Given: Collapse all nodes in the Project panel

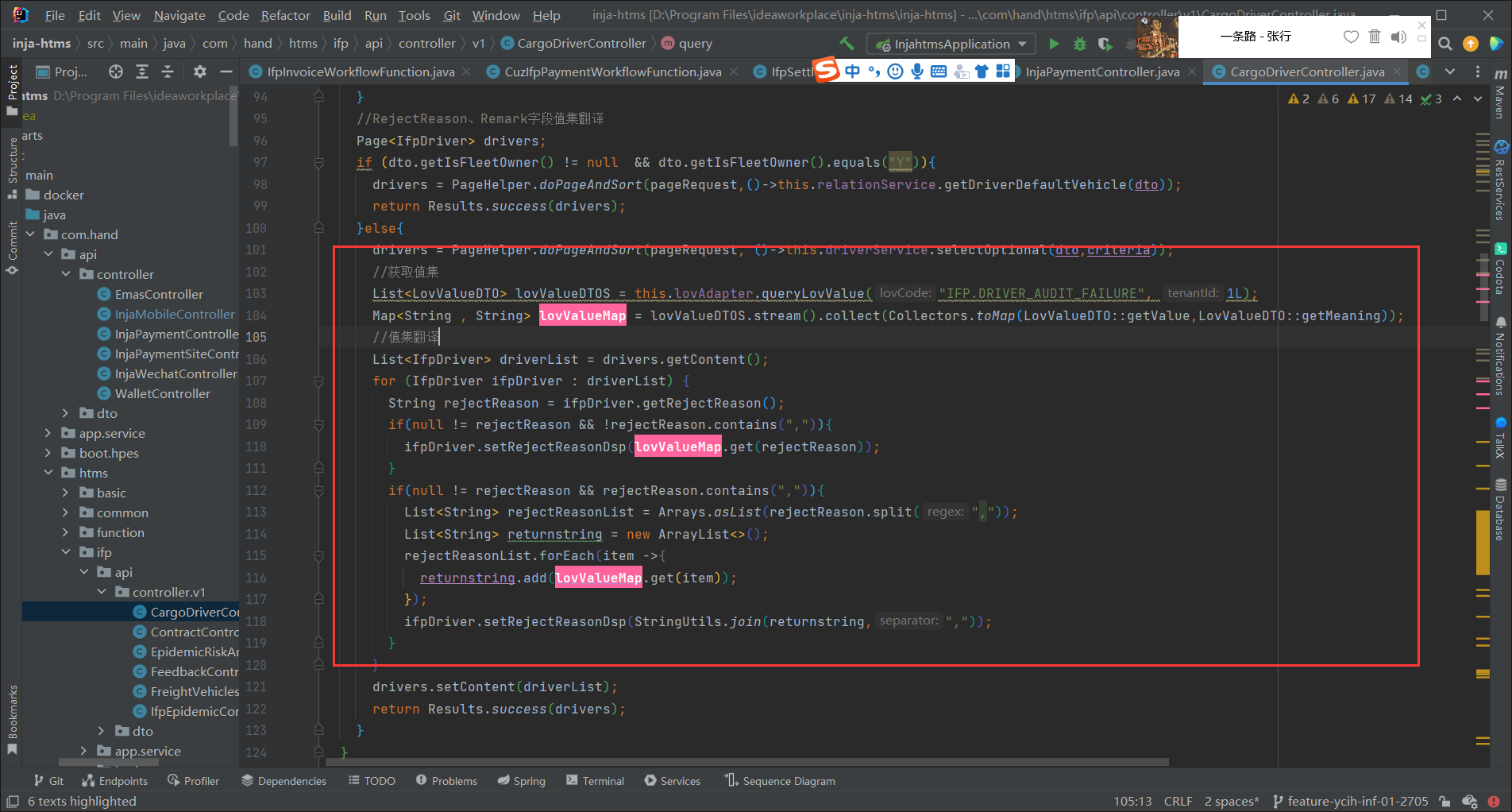Looking at the screenshot, I should point(168,72).
